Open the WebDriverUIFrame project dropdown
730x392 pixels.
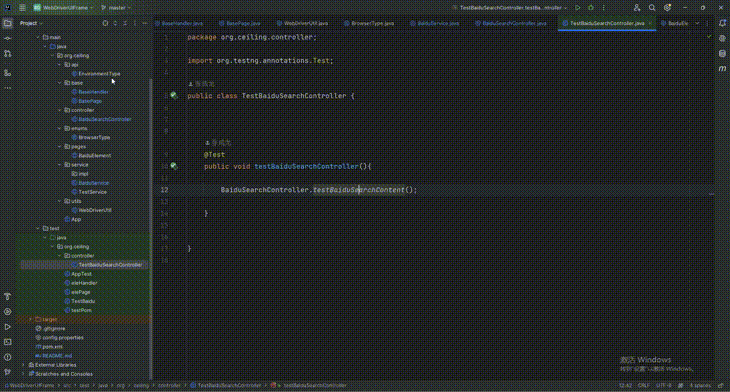pos(63,8)
